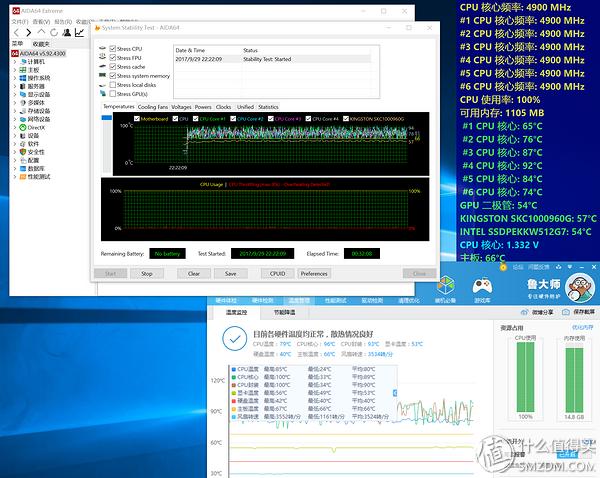
Task: Click the 数据库 tree icon
Action: coord(23,168)
